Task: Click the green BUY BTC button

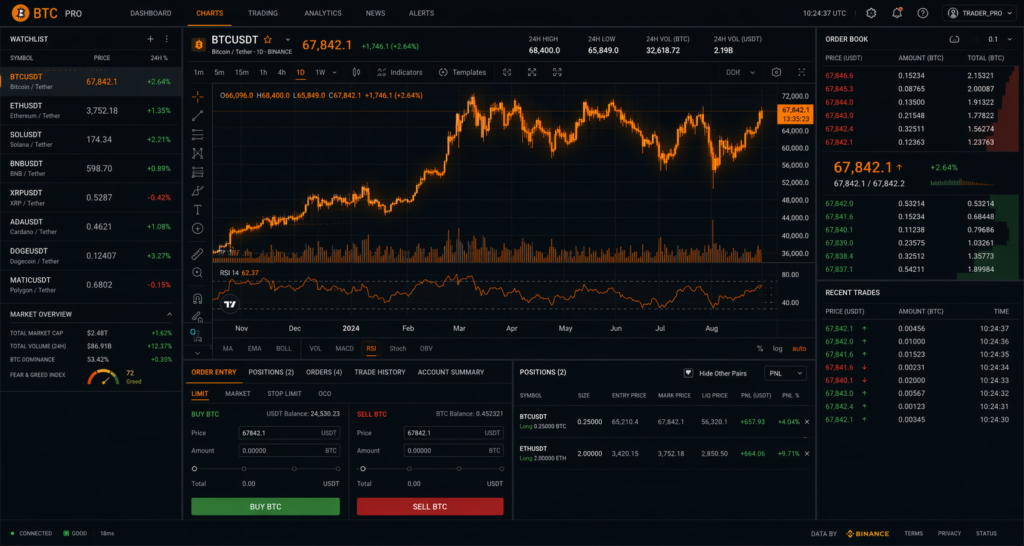Action: pos(265,507)
